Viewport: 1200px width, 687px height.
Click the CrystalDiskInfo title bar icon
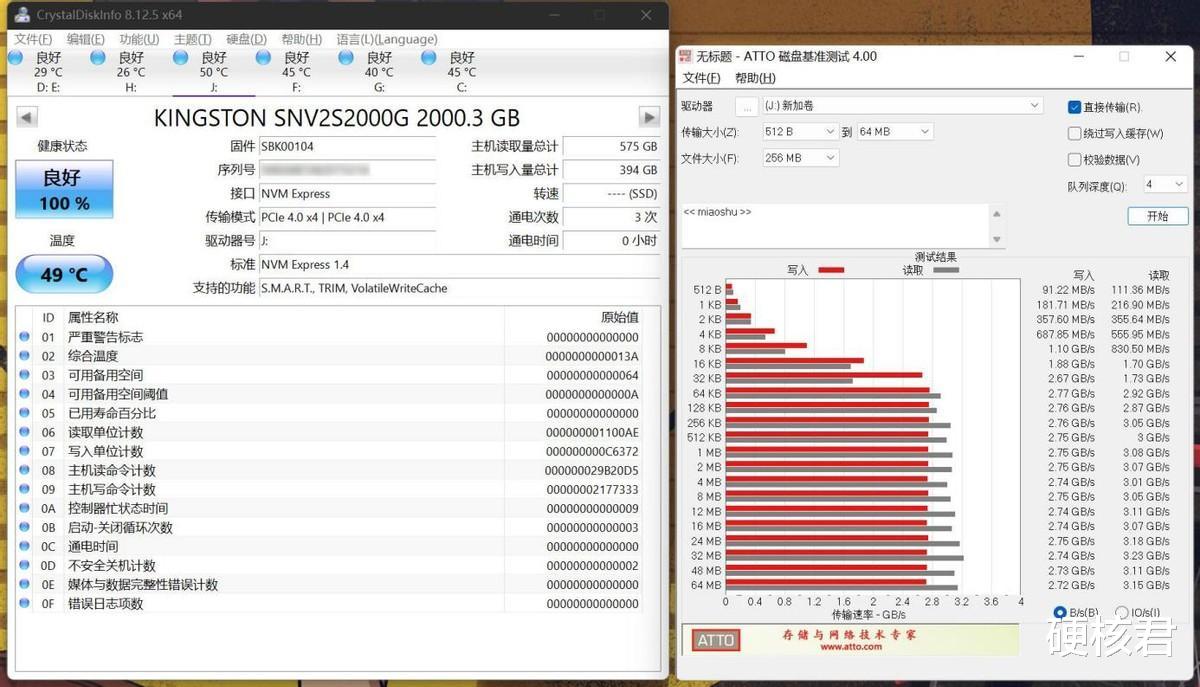click(22, 16)
